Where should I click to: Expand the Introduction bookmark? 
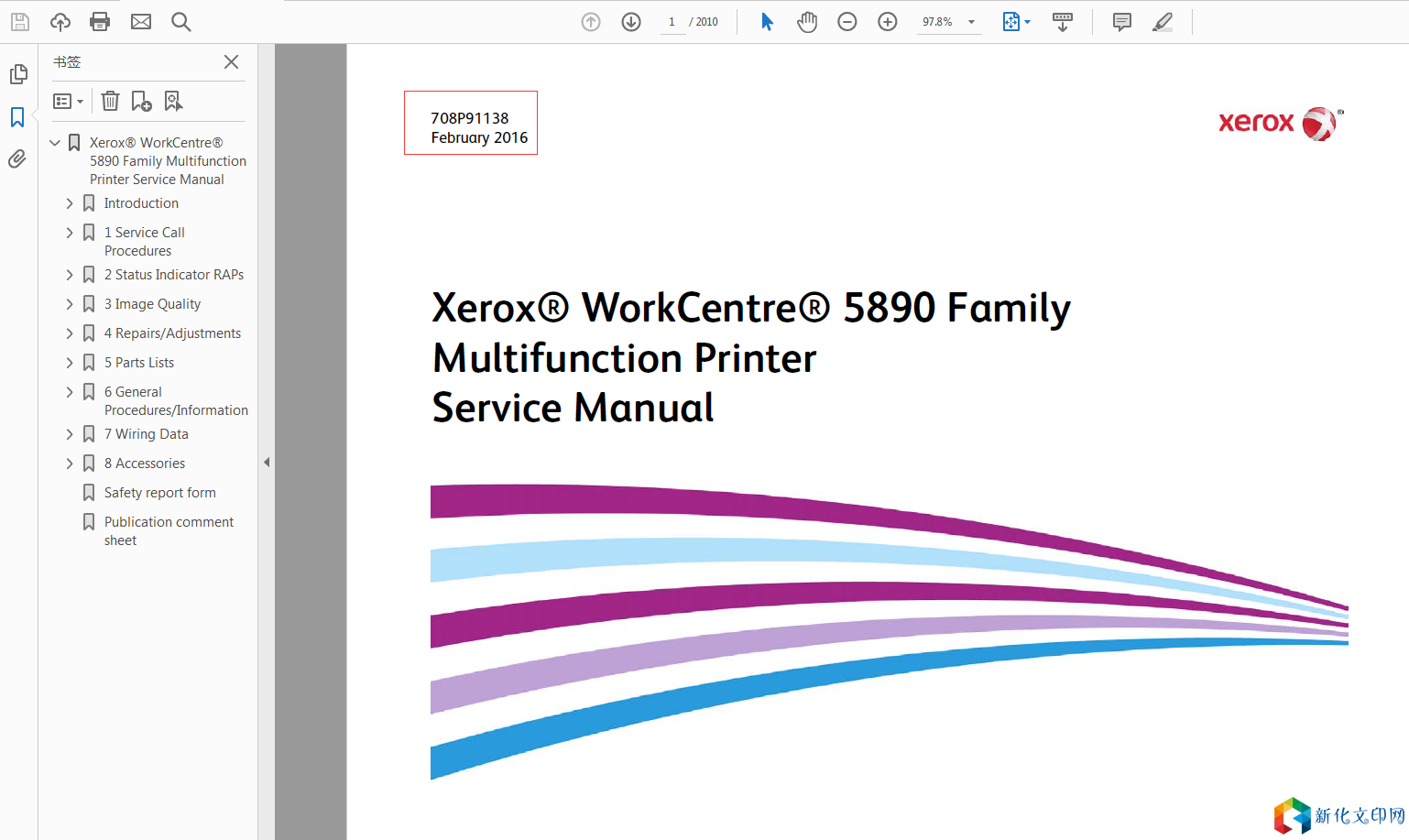(x=70, y=203)
